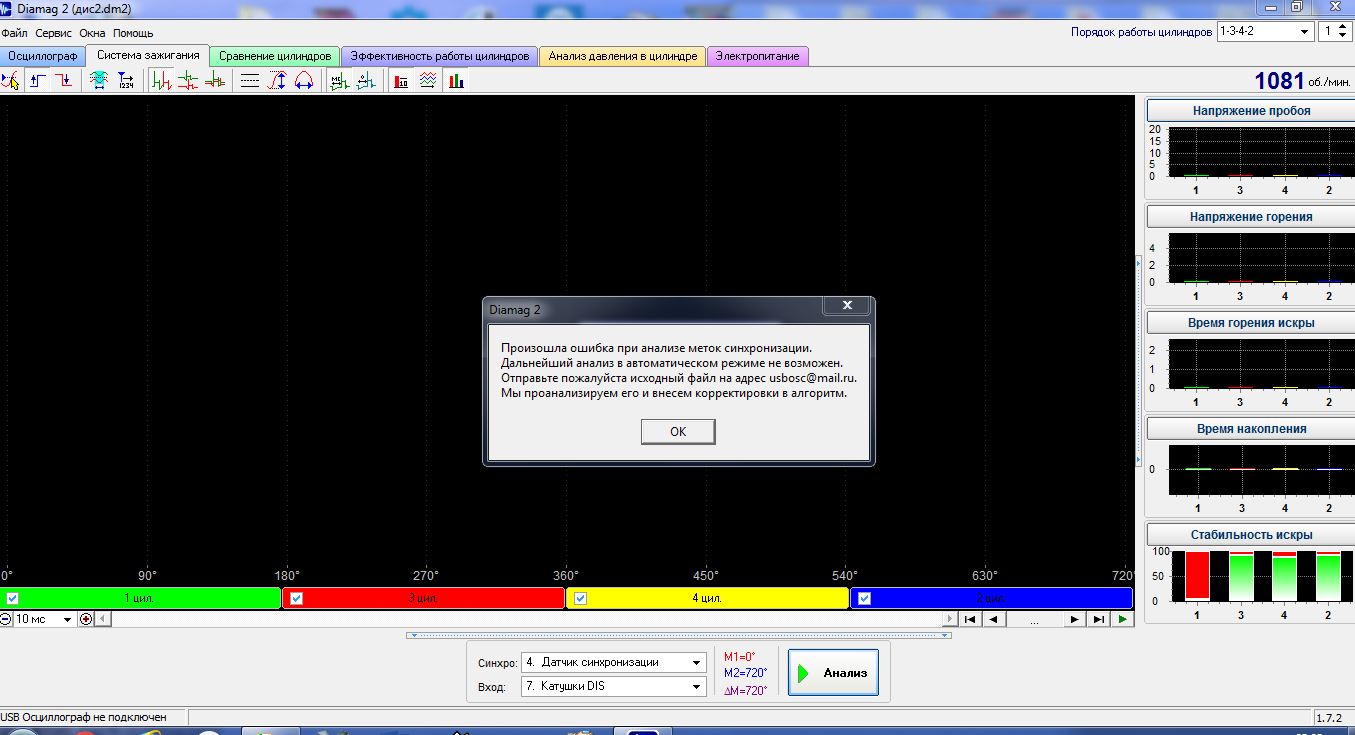Zoom out time scale with minus icon

coord(6,619)
